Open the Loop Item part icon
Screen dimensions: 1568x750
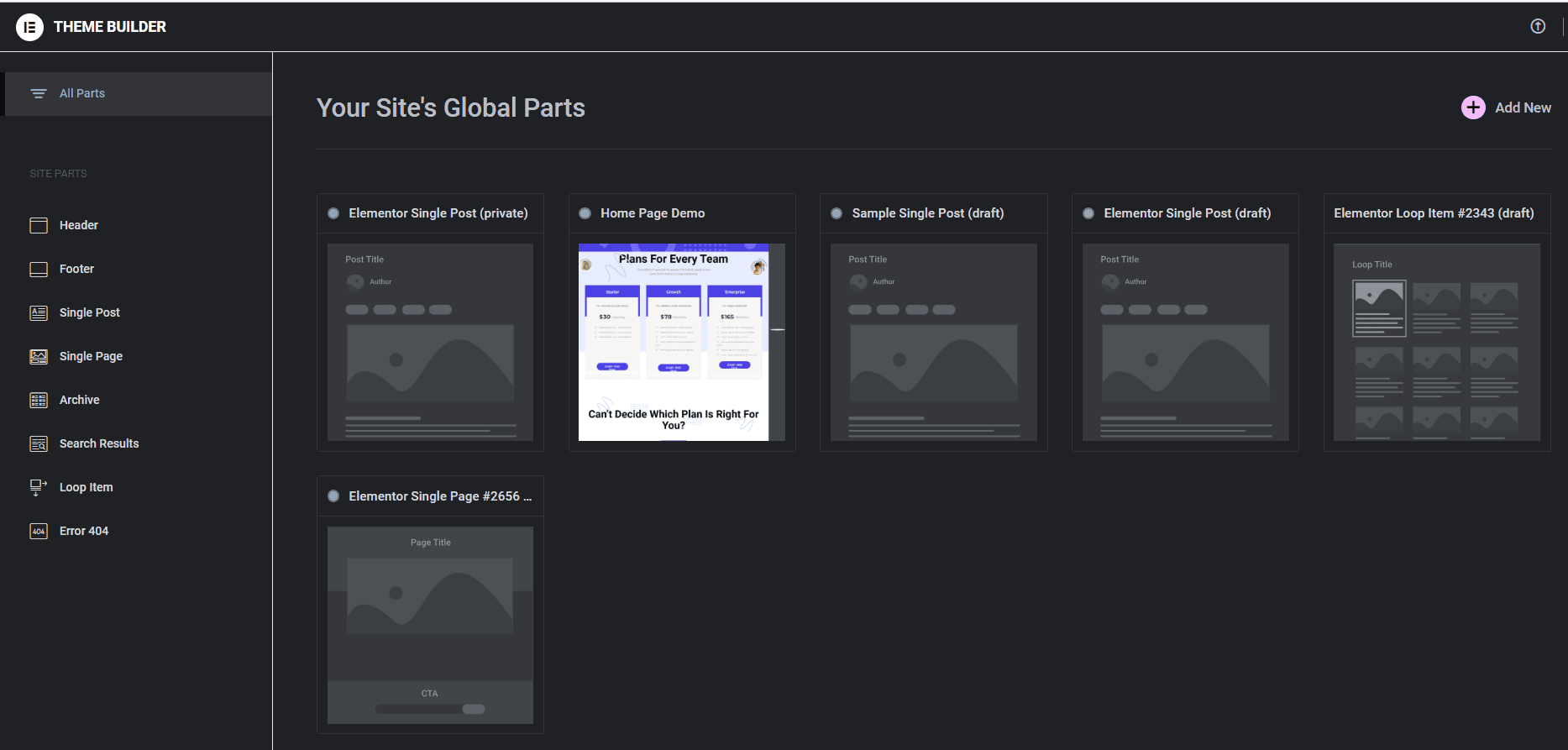coord(39,487)
